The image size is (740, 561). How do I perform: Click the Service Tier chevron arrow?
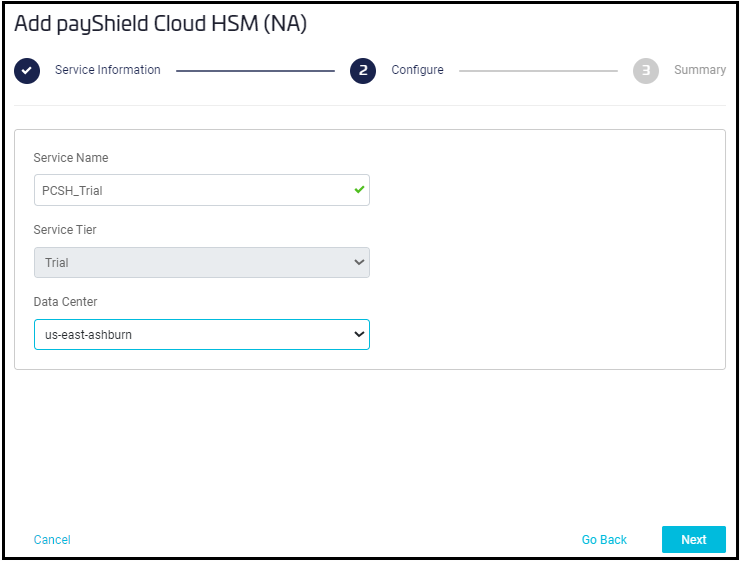359,263
